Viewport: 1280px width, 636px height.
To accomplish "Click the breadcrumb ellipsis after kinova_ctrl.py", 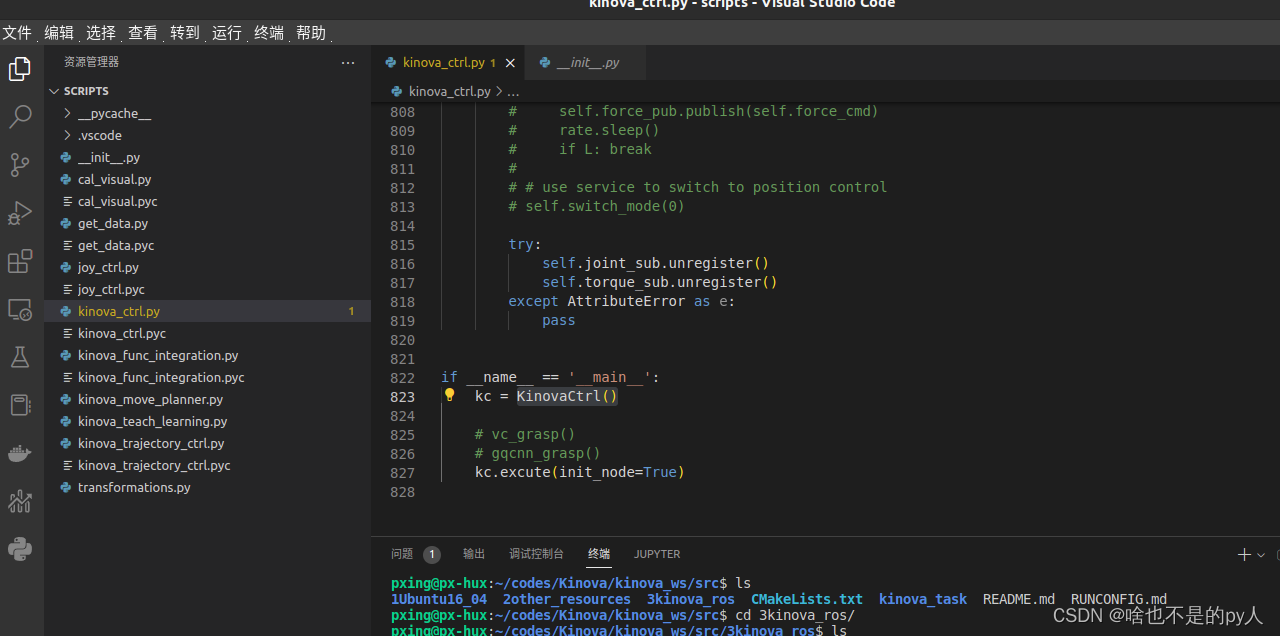I will 513,91.
